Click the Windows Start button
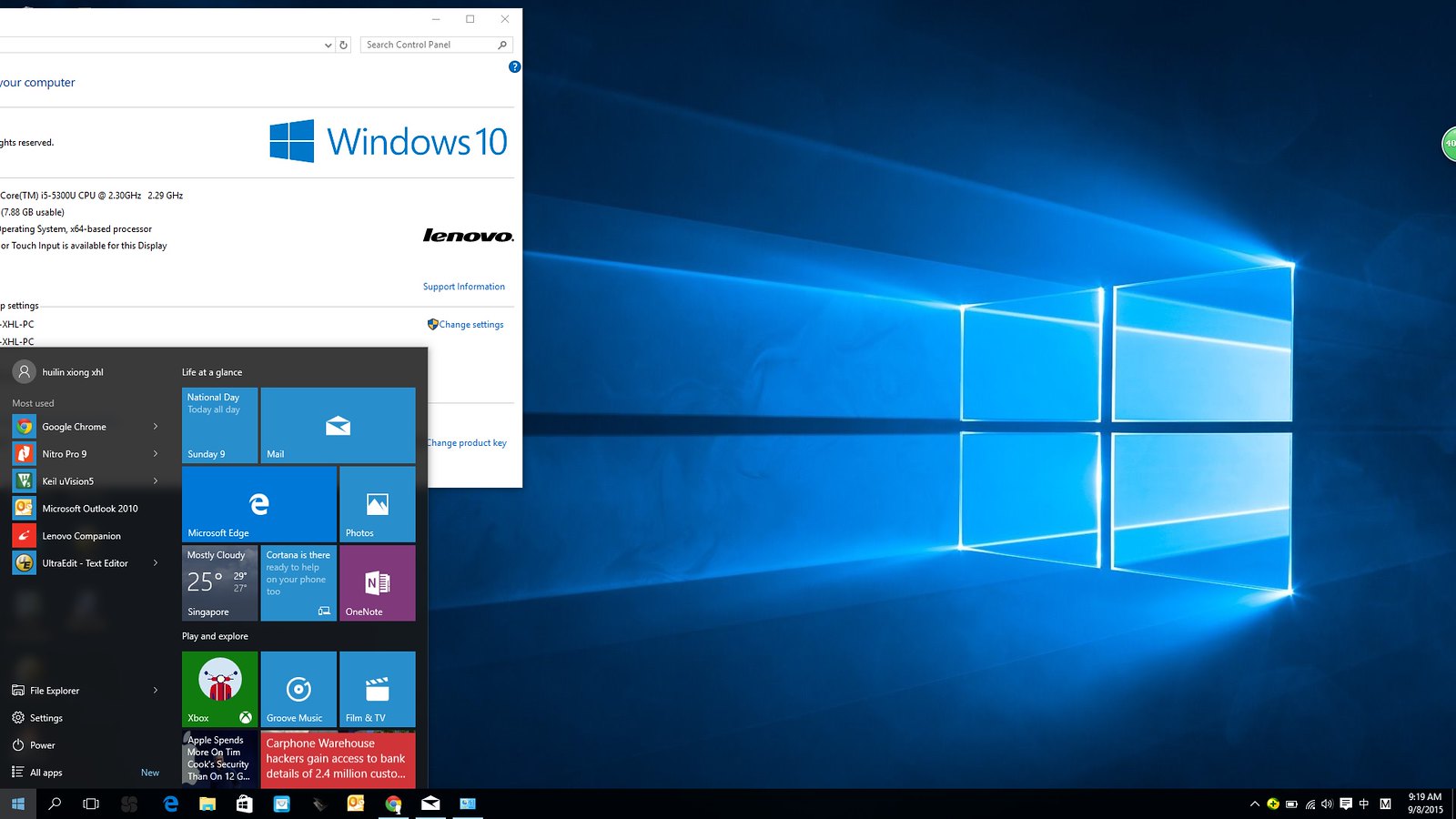 click(18, 804)
